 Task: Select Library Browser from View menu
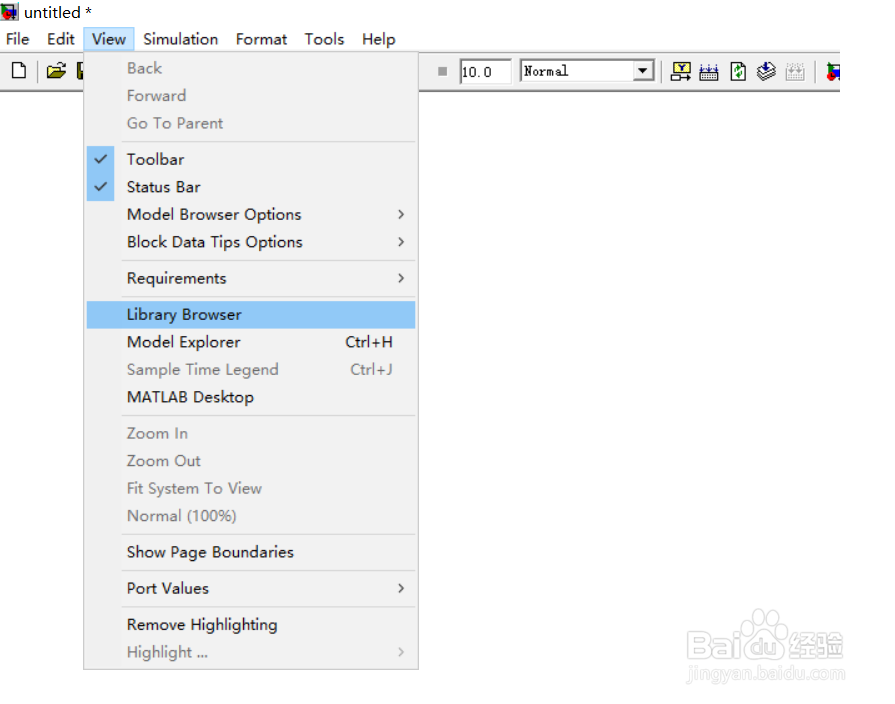point(251,315)
